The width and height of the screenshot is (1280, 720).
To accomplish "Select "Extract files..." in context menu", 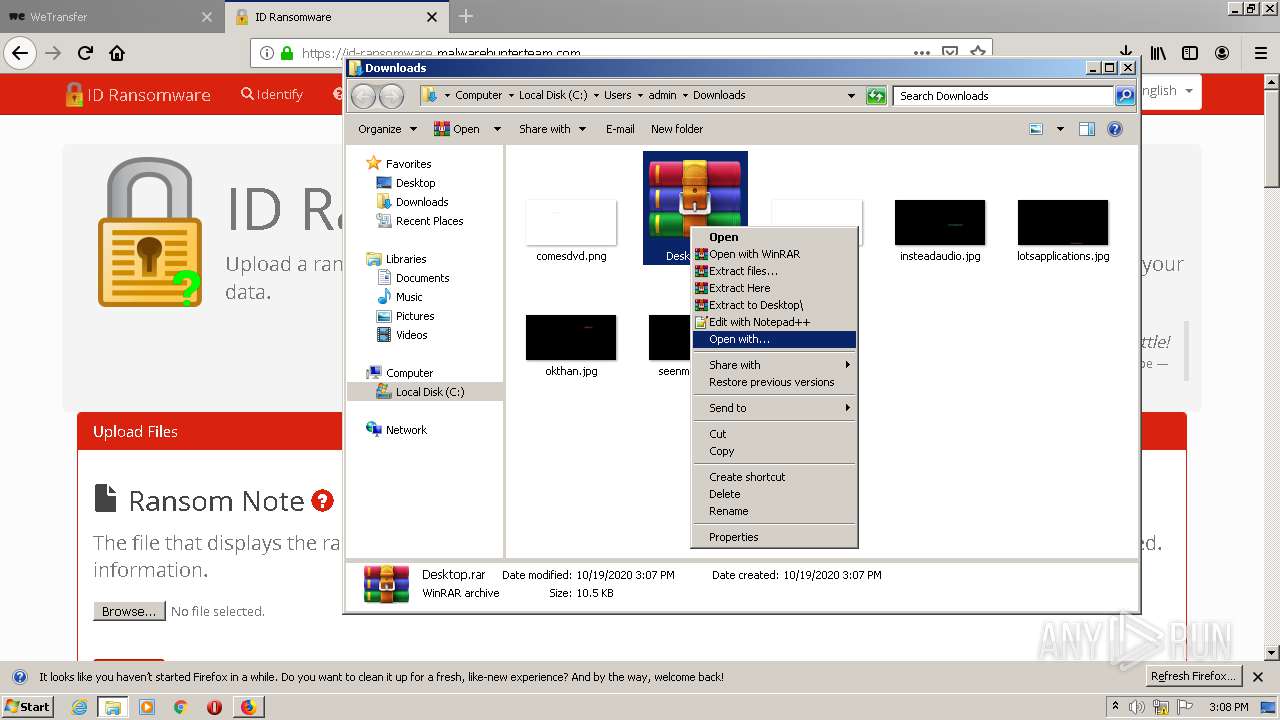I will [x=774, y=271].
